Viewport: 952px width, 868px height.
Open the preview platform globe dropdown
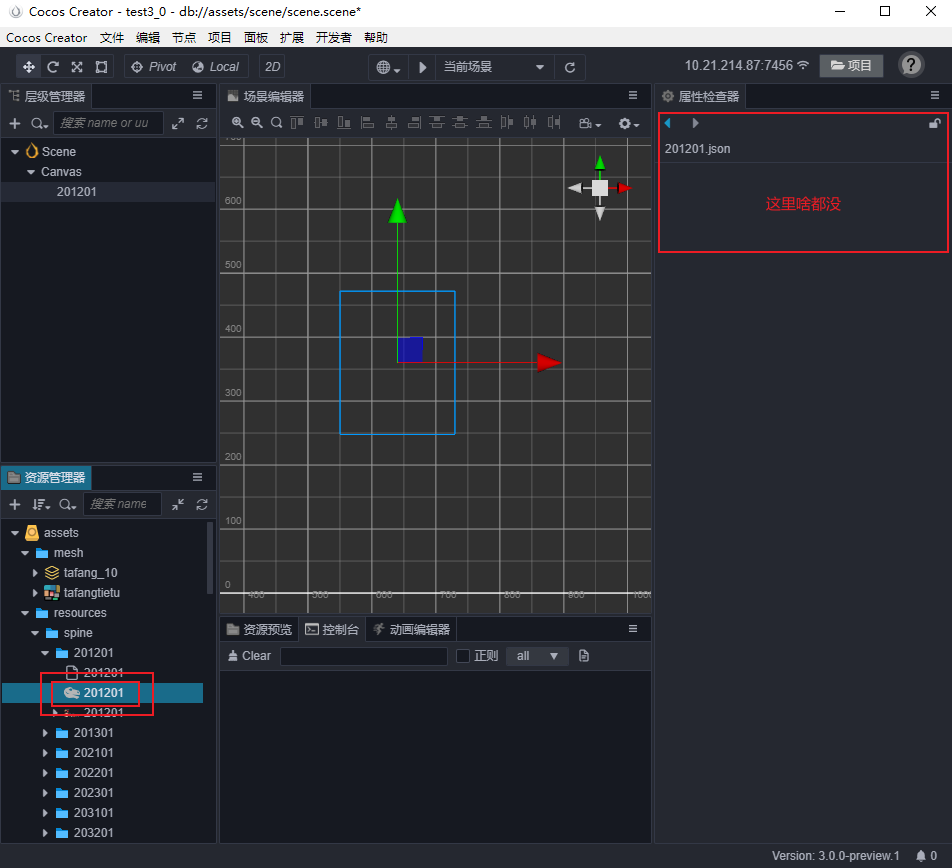(x=389, y=67)
